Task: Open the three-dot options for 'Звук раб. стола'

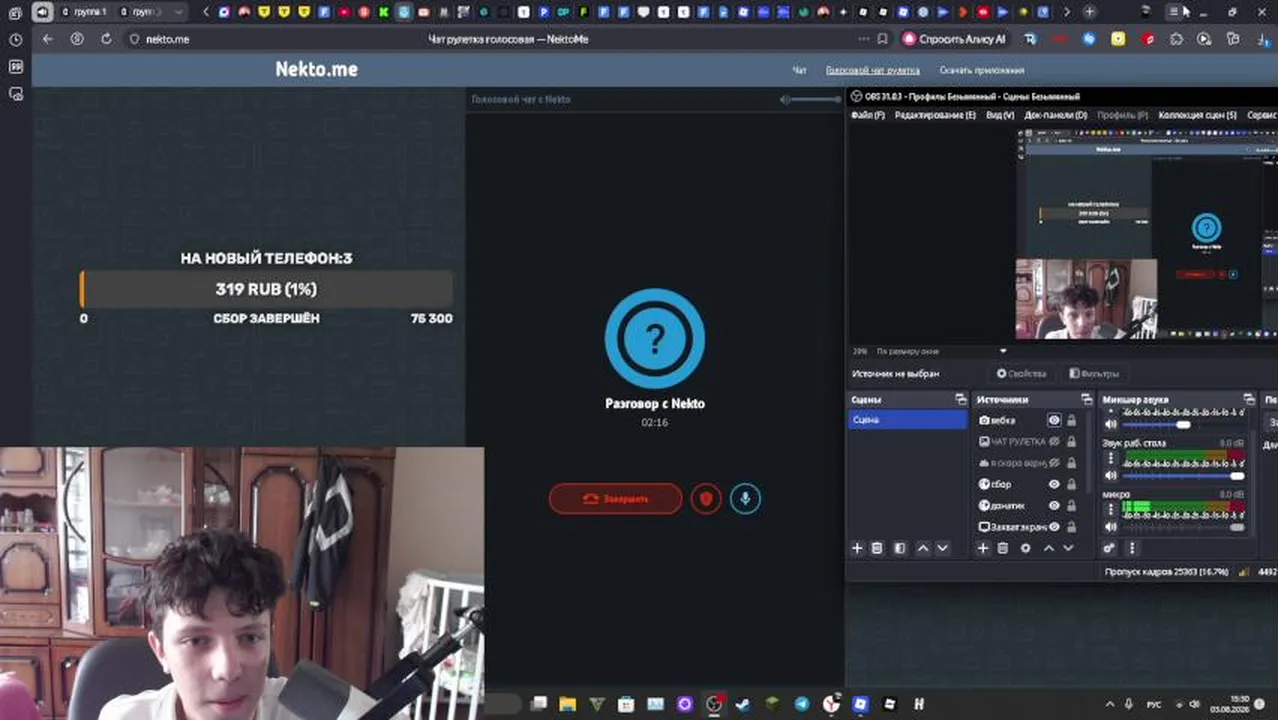Action: click(x=1110, y=460)
